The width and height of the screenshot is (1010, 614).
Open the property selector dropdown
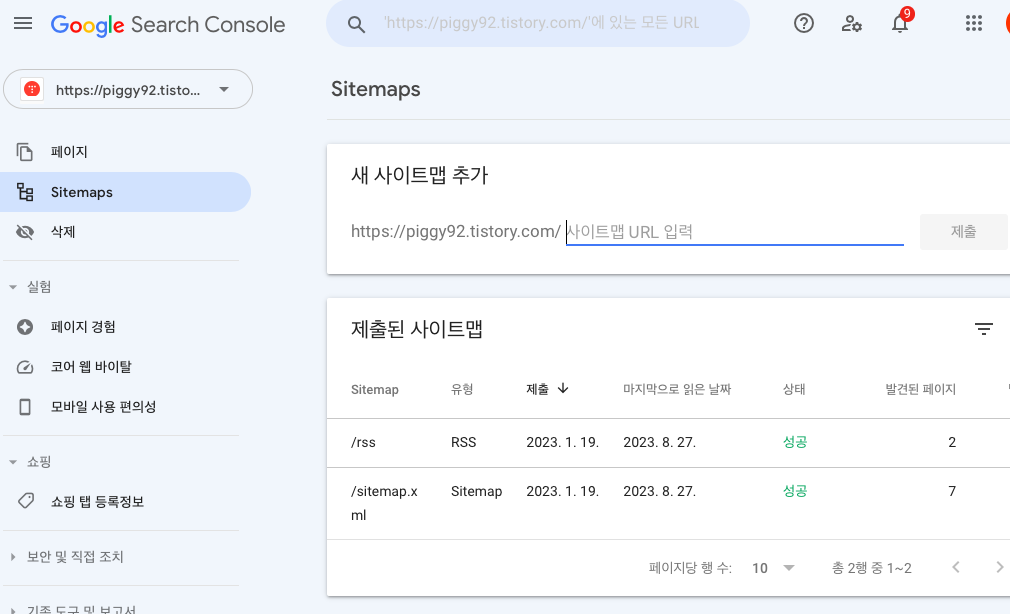tap(128, 89)
